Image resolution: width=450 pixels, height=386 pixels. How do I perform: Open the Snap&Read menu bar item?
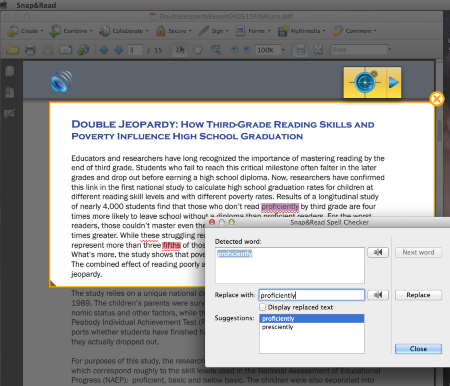tap(36, 5)
